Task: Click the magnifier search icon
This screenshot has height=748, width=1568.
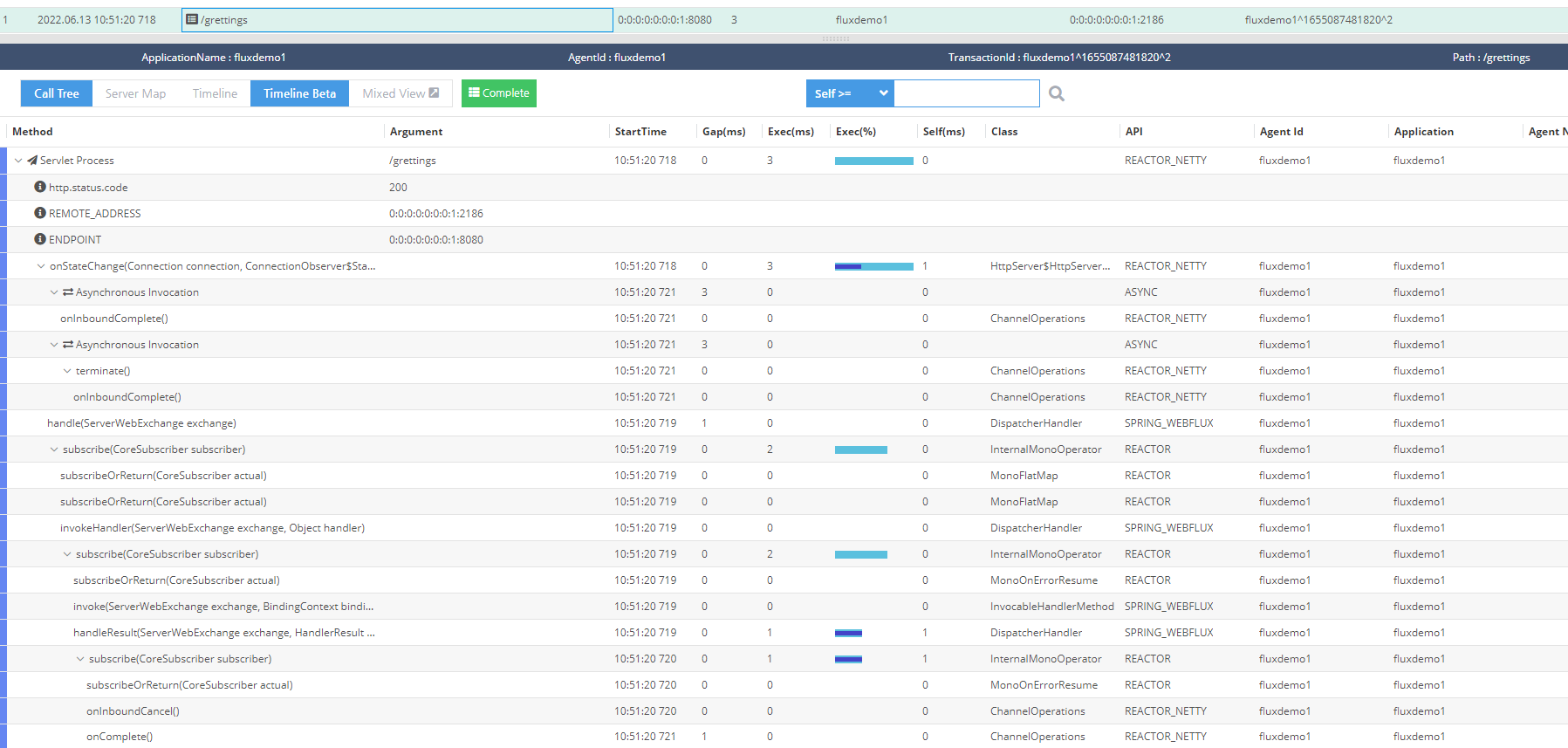Action: [x=1057, y=93]
